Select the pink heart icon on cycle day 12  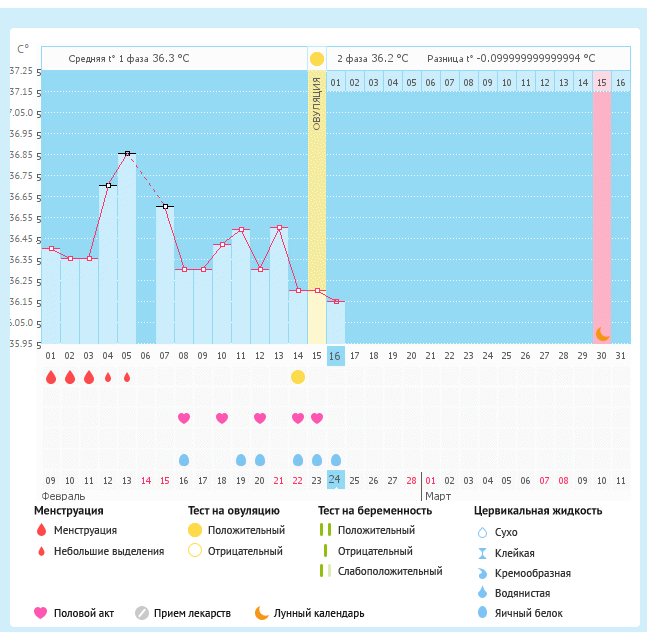pos(260,418)
